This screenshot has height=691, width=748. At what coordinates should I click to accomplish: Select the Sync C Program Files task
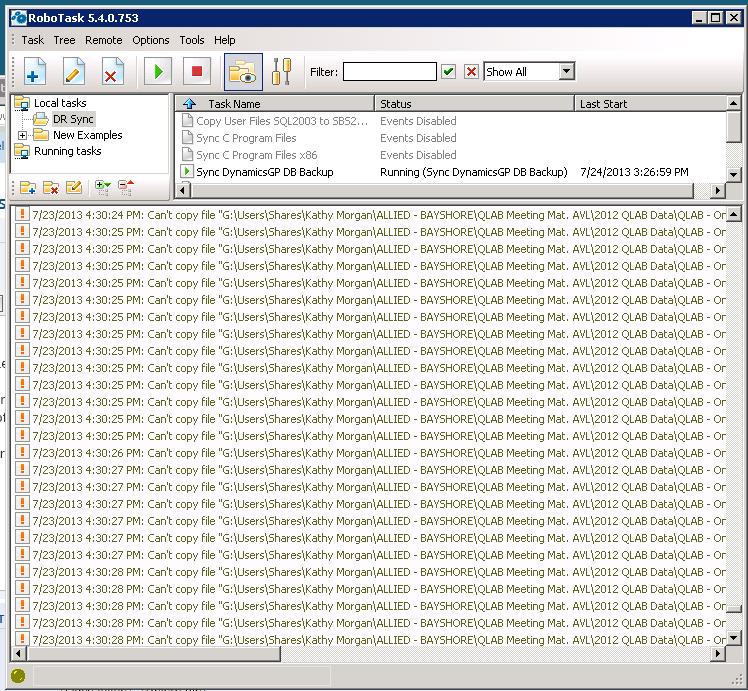pyautogui.click(x=246, y=138)
